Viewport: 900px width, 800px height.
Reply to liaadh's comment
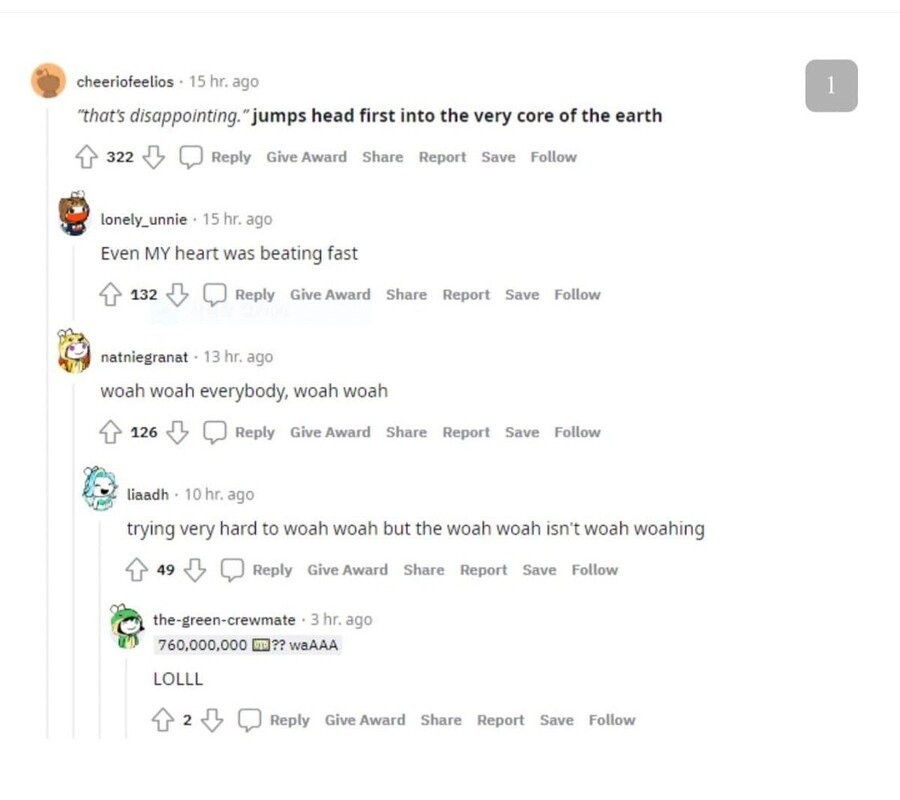pos(259,570)
